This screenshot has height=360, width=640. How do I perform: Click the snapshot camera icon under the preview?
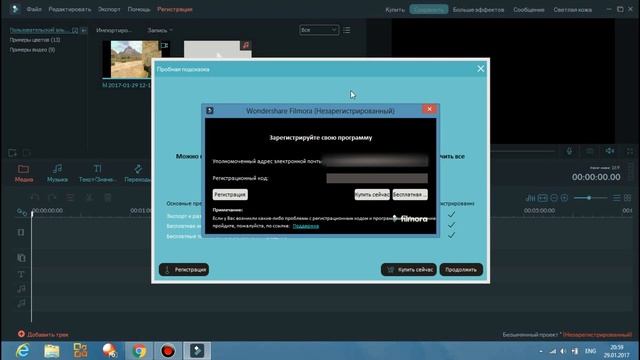[590, 151]
